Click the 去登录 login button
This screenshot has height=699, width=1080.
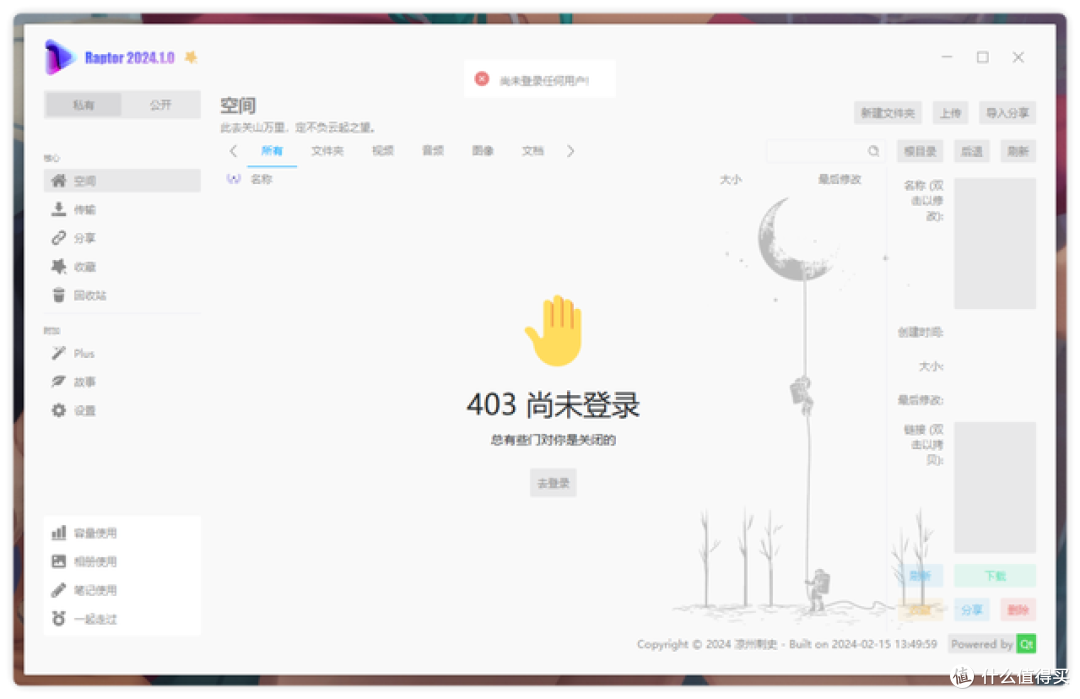(x=553, y=483)
